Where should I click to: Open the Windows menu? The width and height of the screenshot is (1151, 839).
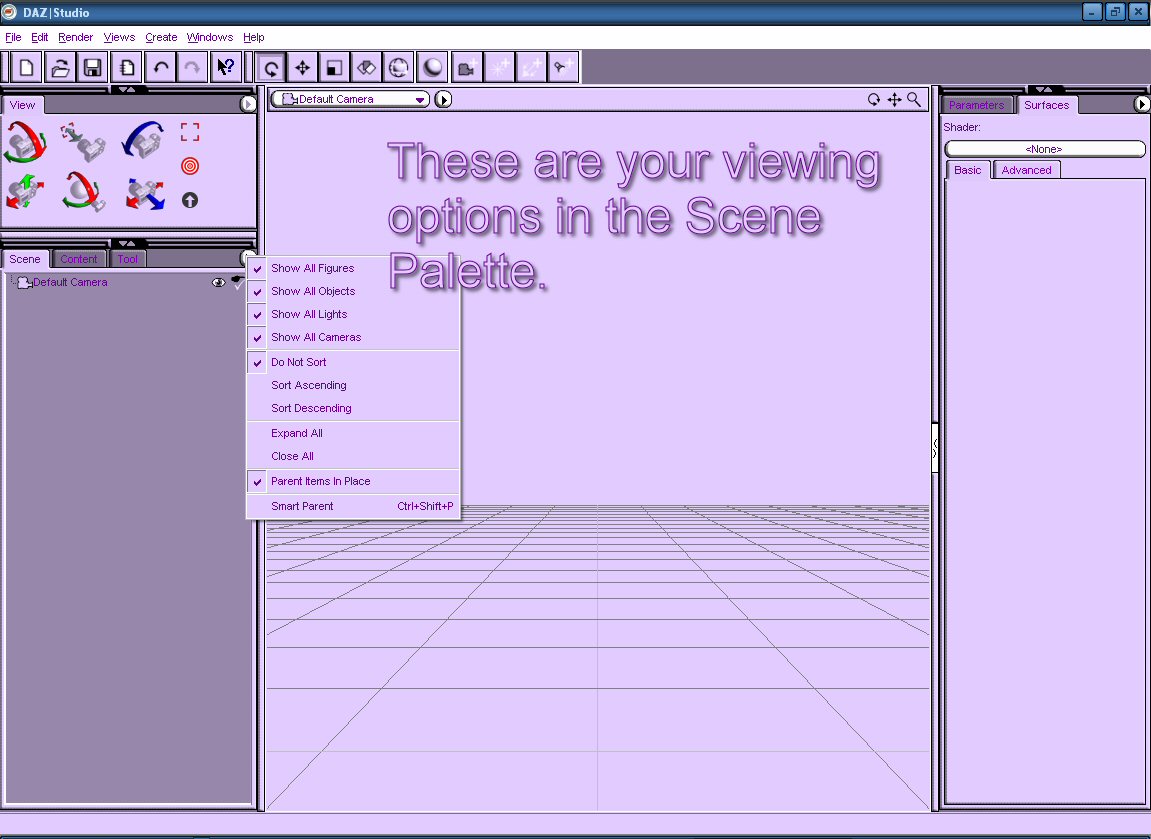tap(210, 37)
